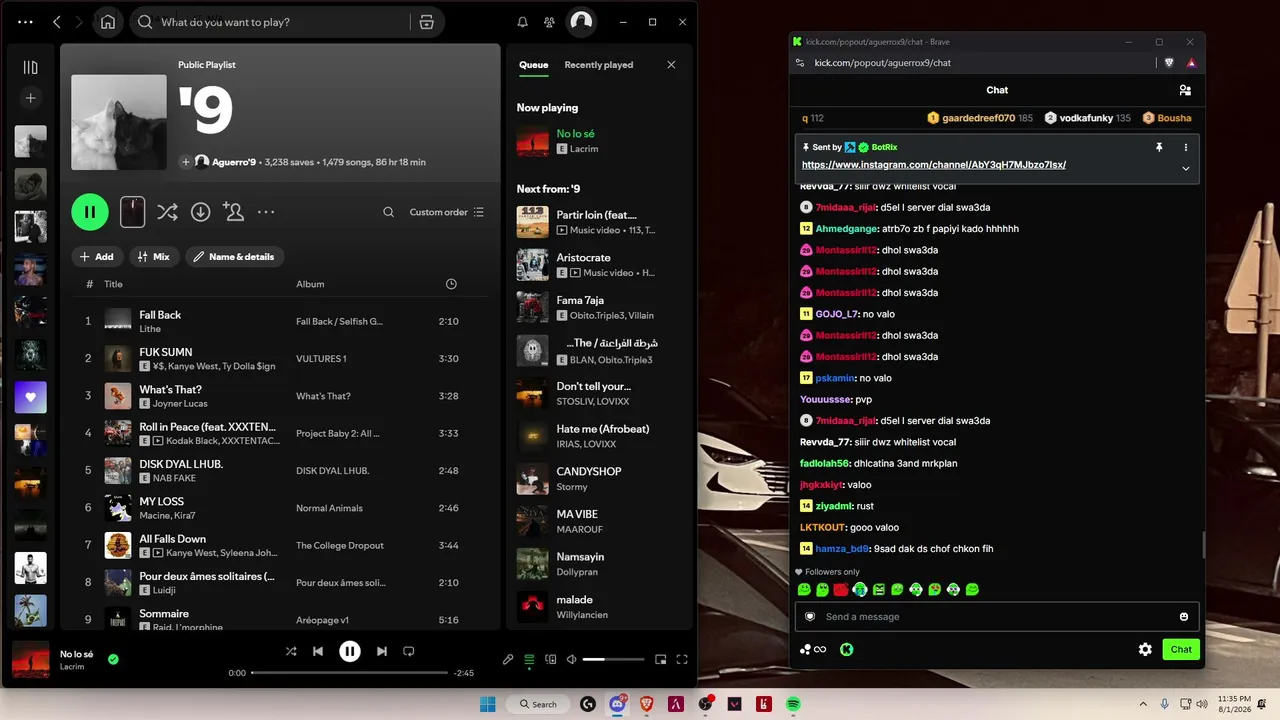The image size is (1280, 720).
Task: Skip to next track
Action: [381, 651]
